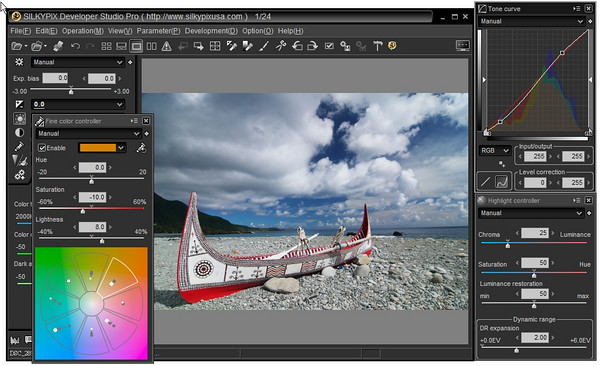The image size is (600, 366).
Task: Click the color wheel in Fine color controller
Action: tap(91, 304)
